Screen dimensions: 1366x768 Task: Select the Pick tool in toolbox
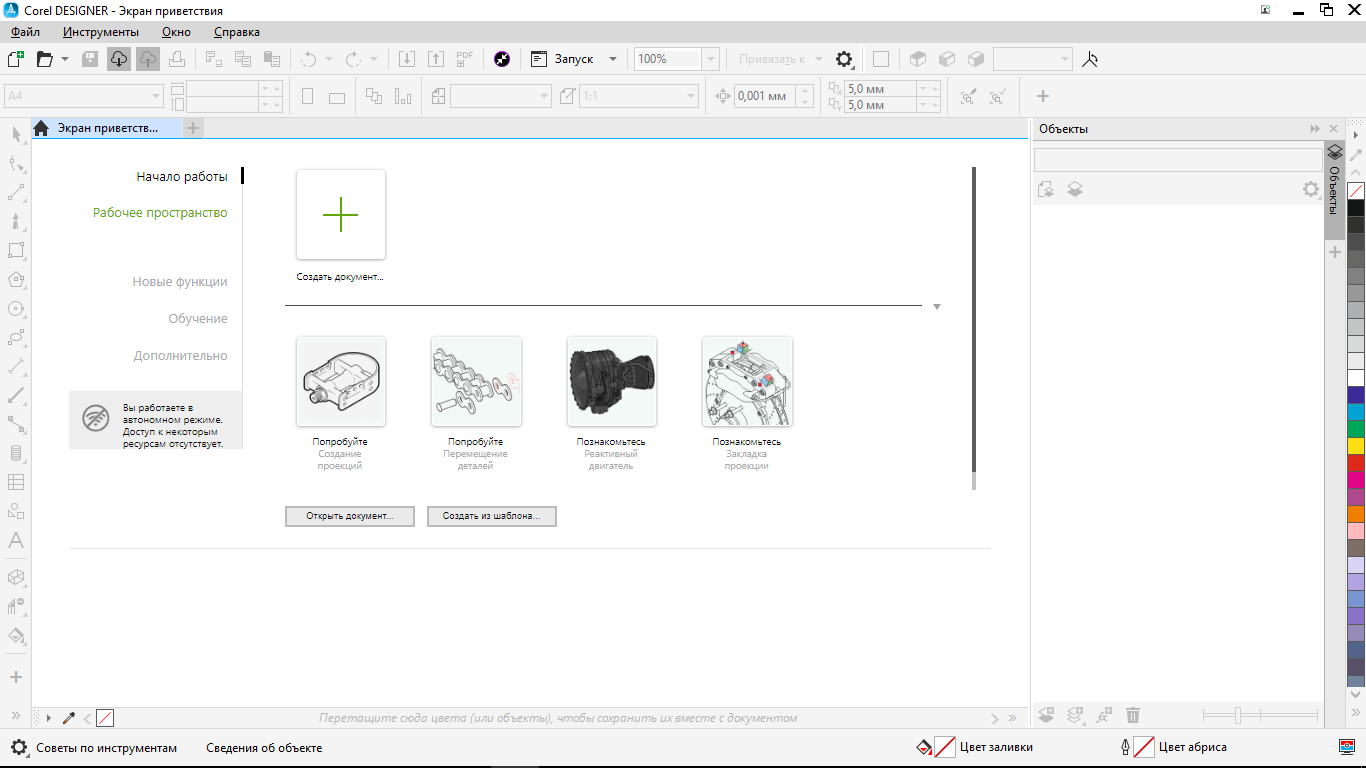16,134
